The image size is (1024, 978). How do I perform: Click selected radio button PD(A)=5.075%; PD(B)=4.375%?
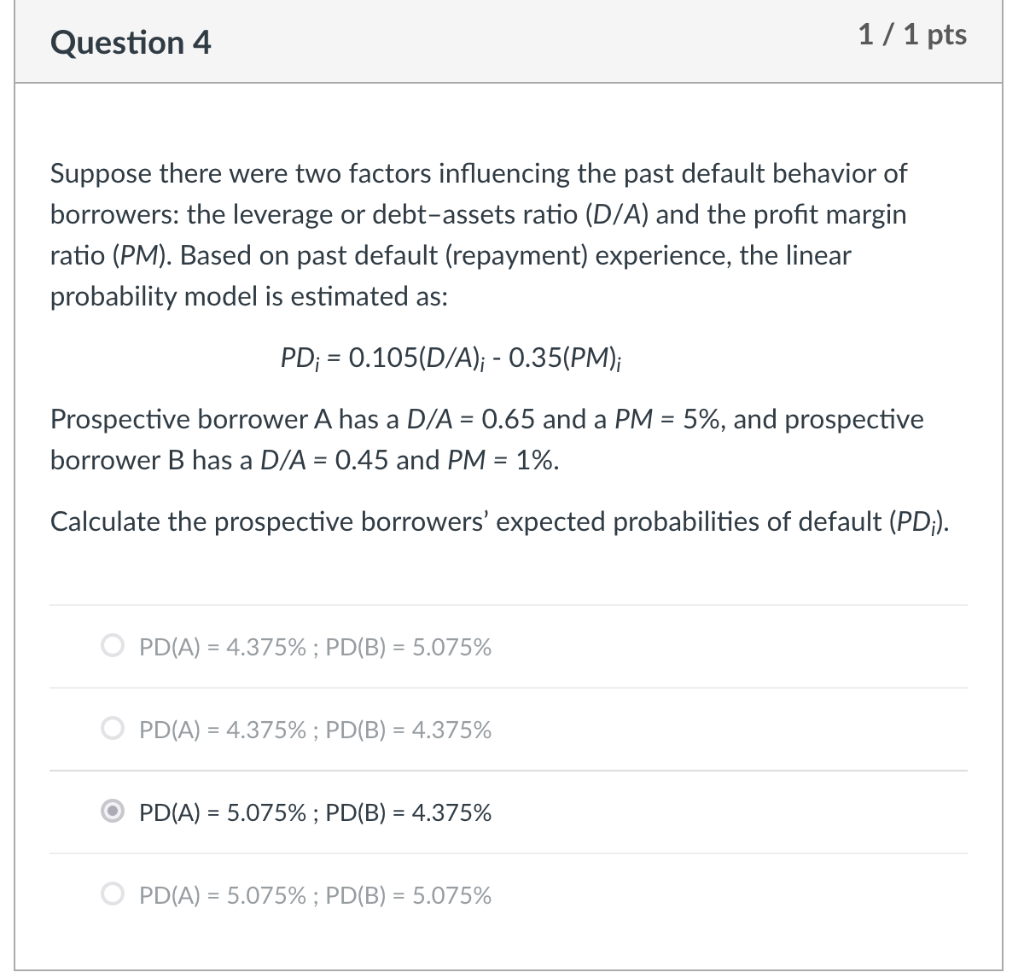(113, 813)
